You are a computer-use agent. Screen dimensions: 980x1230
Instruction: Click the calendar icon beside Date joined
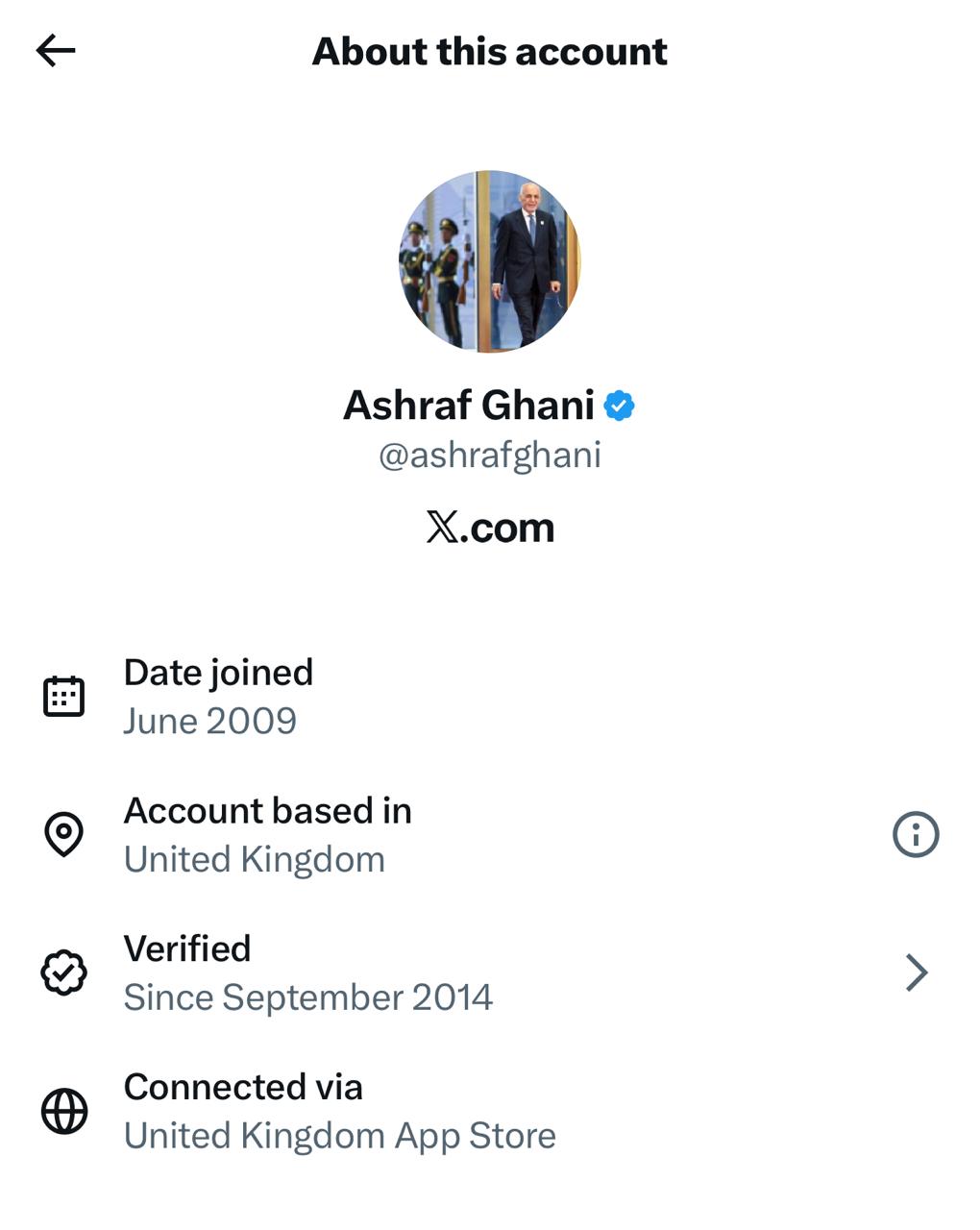[63, 697]
